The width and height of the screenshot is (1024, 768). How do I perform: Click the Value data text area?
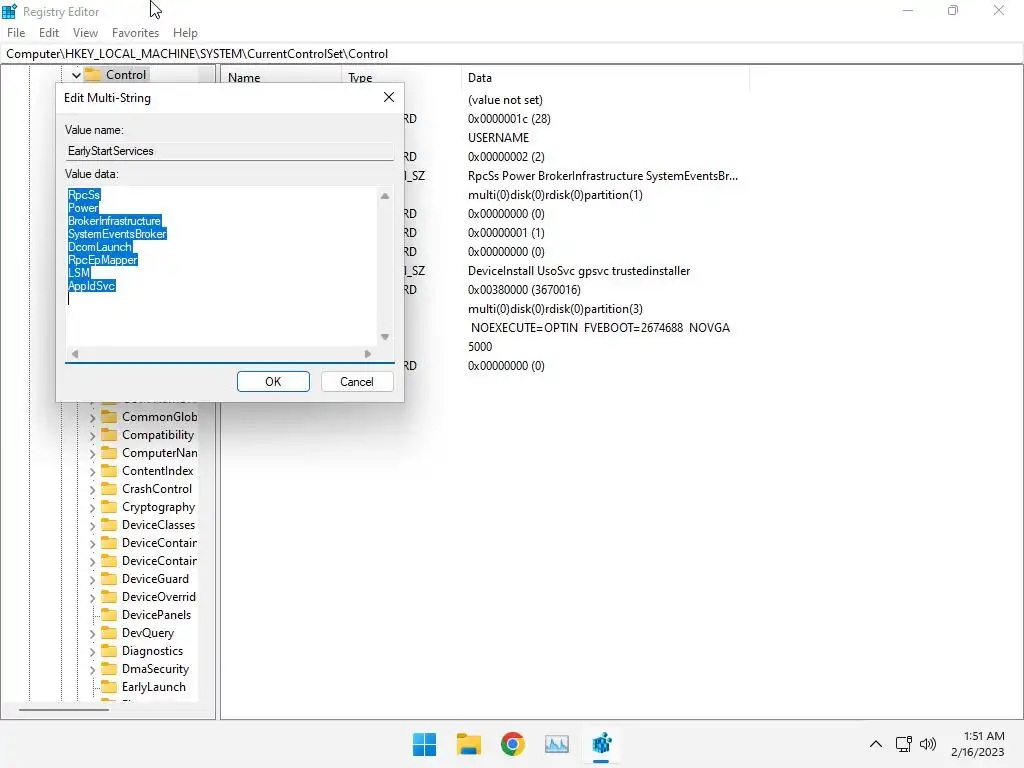pyautogui.click(x=221, y=266)
